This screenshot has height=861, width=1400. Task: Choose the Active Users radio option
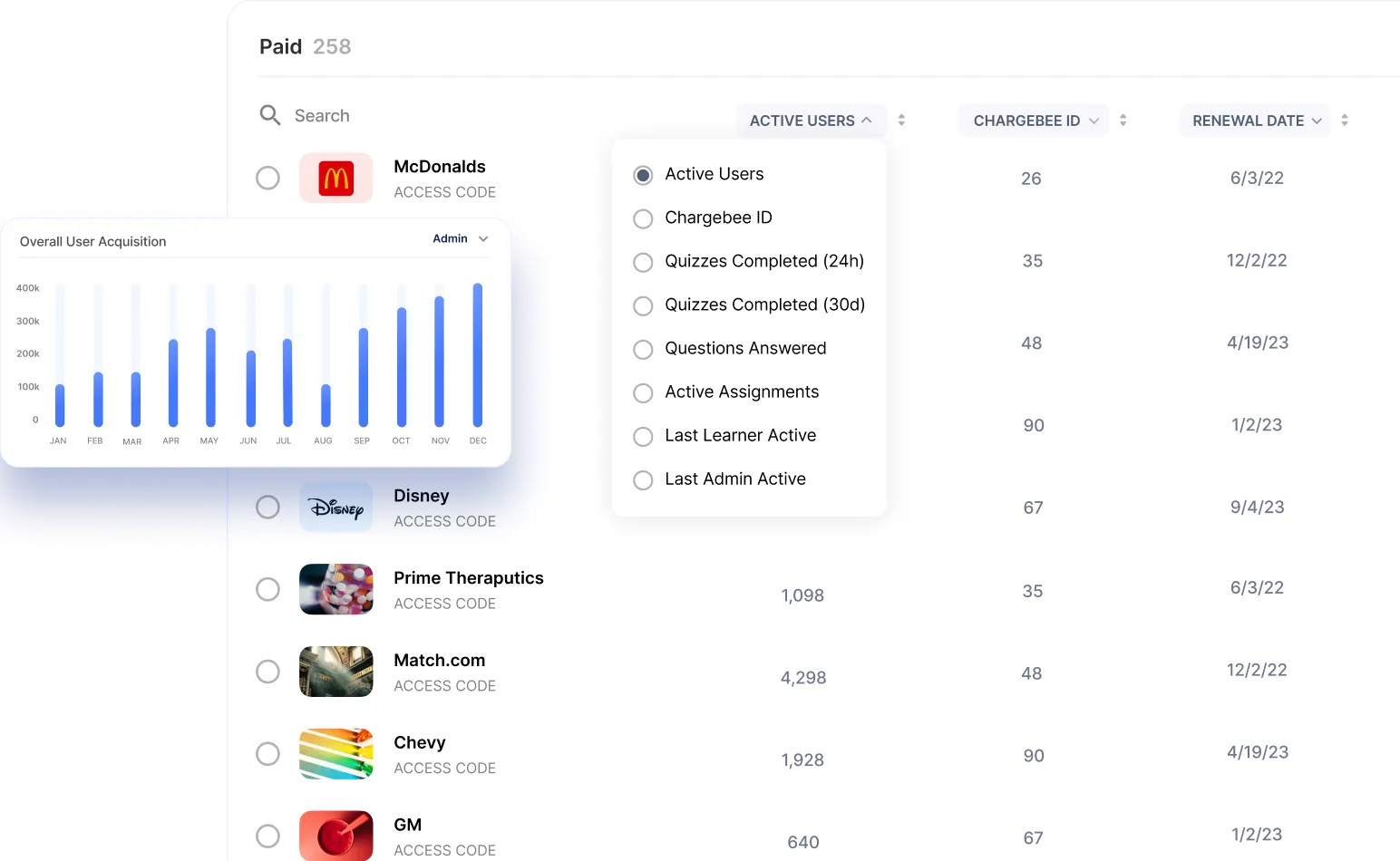click(643, 175)
